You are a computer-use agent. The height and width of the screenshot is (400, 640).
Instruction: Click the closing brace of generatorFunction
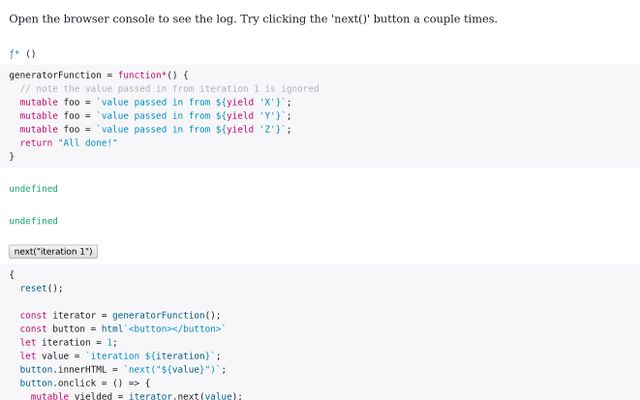point(11,156)
